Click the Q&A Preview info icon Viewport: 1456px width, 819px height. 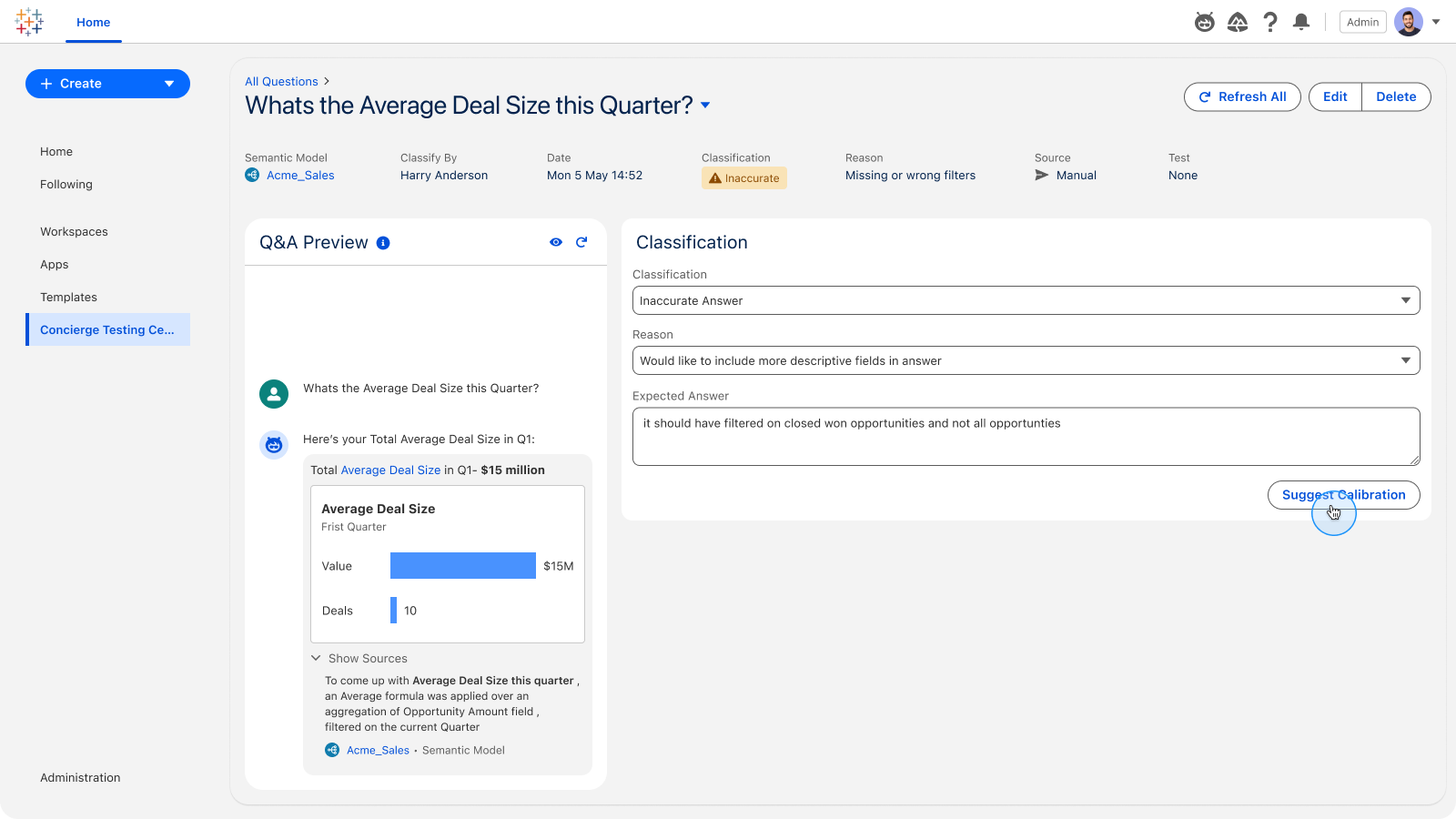click(x=383, y=243)
